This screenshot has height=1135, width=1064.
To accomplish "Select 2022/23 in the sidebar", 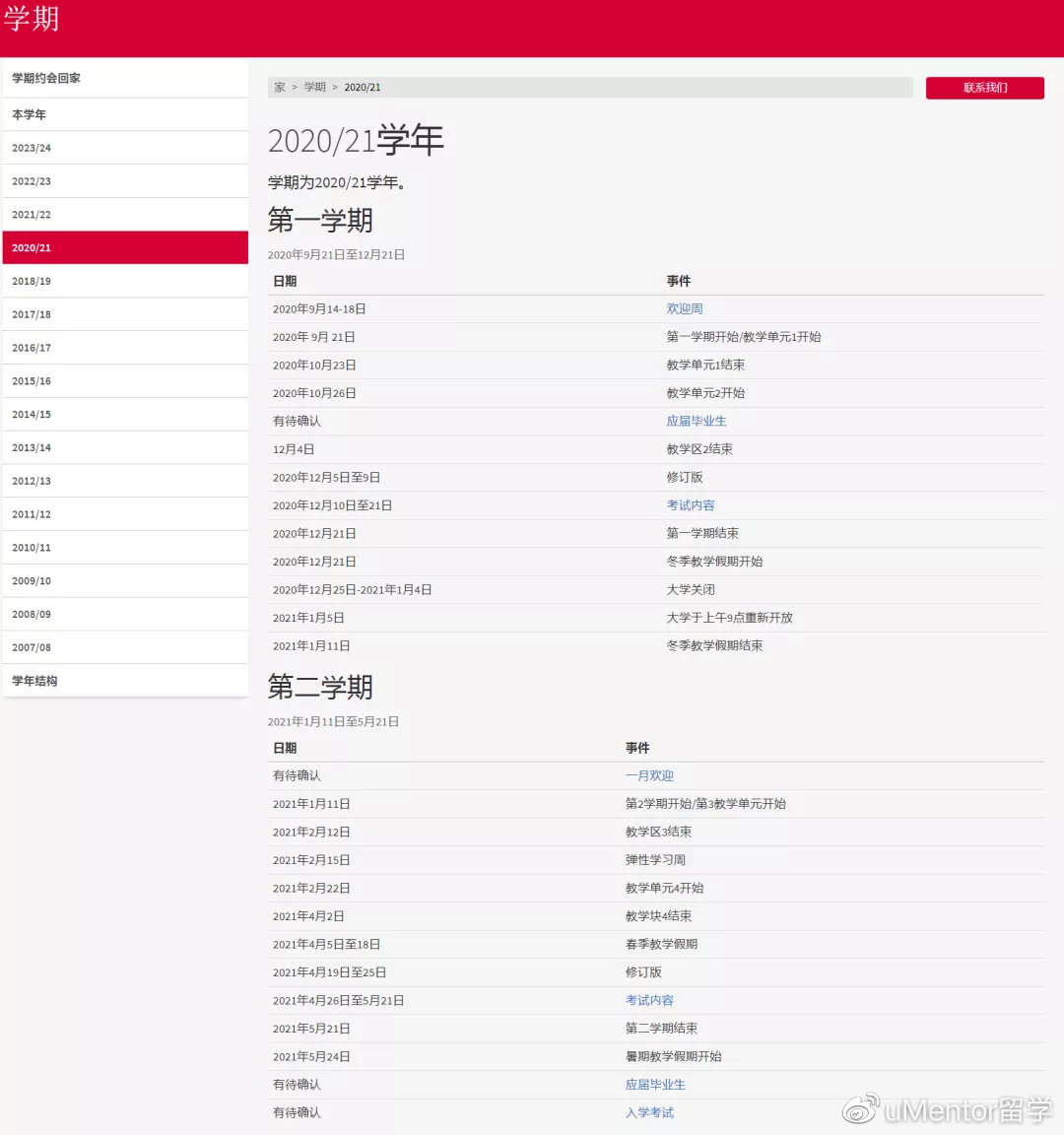I will 125,181.
